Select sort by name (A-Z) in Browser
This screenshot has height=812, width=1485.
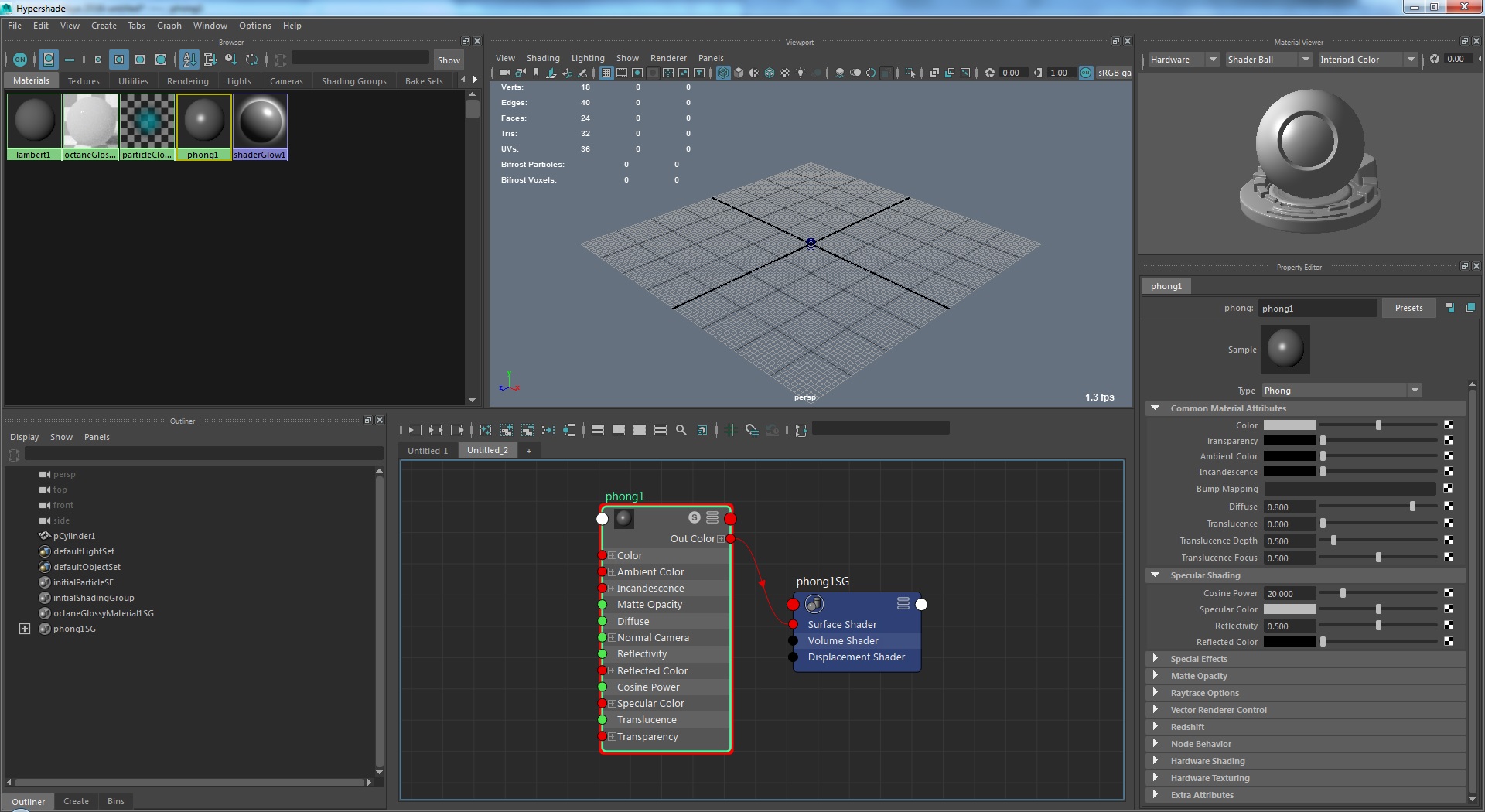(189, 60)
